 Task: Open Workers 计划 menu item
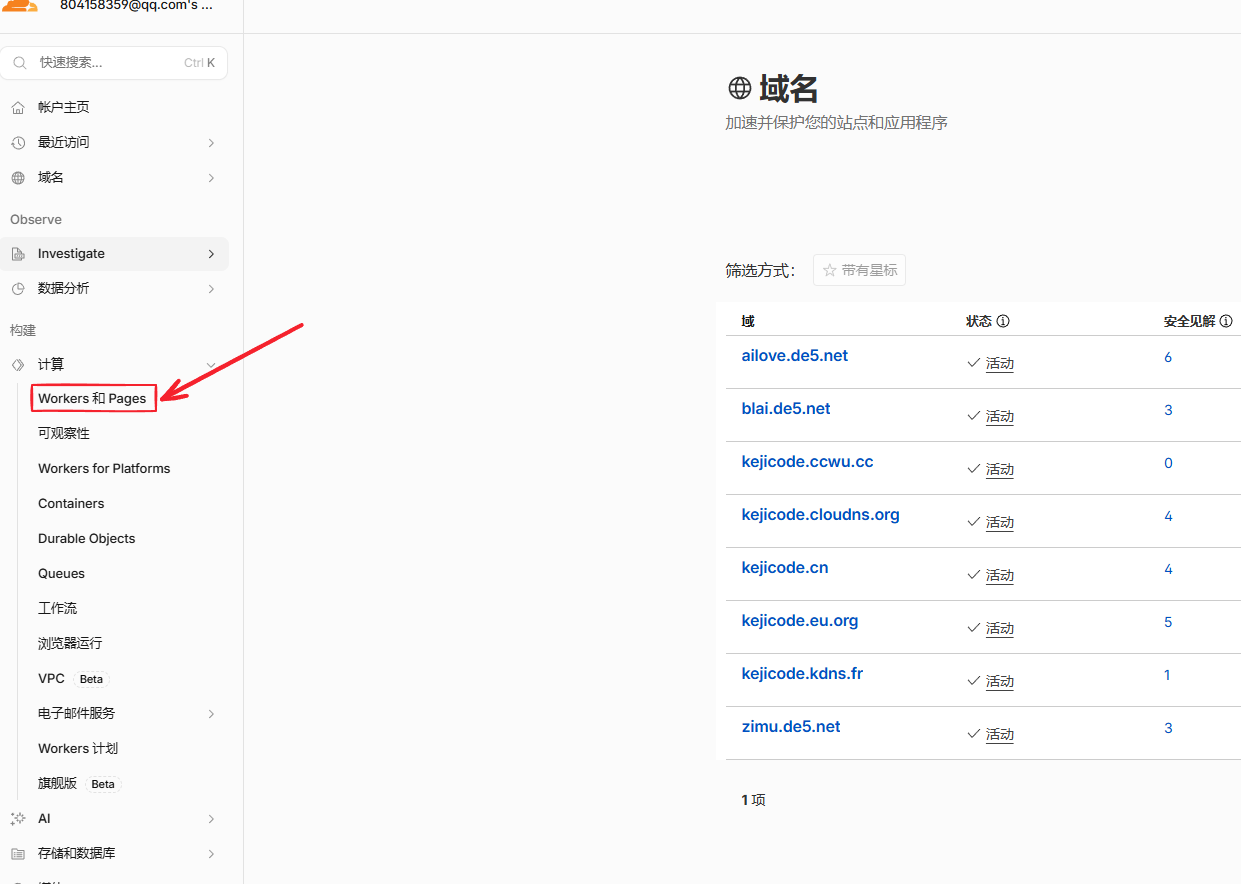(78, 748)
